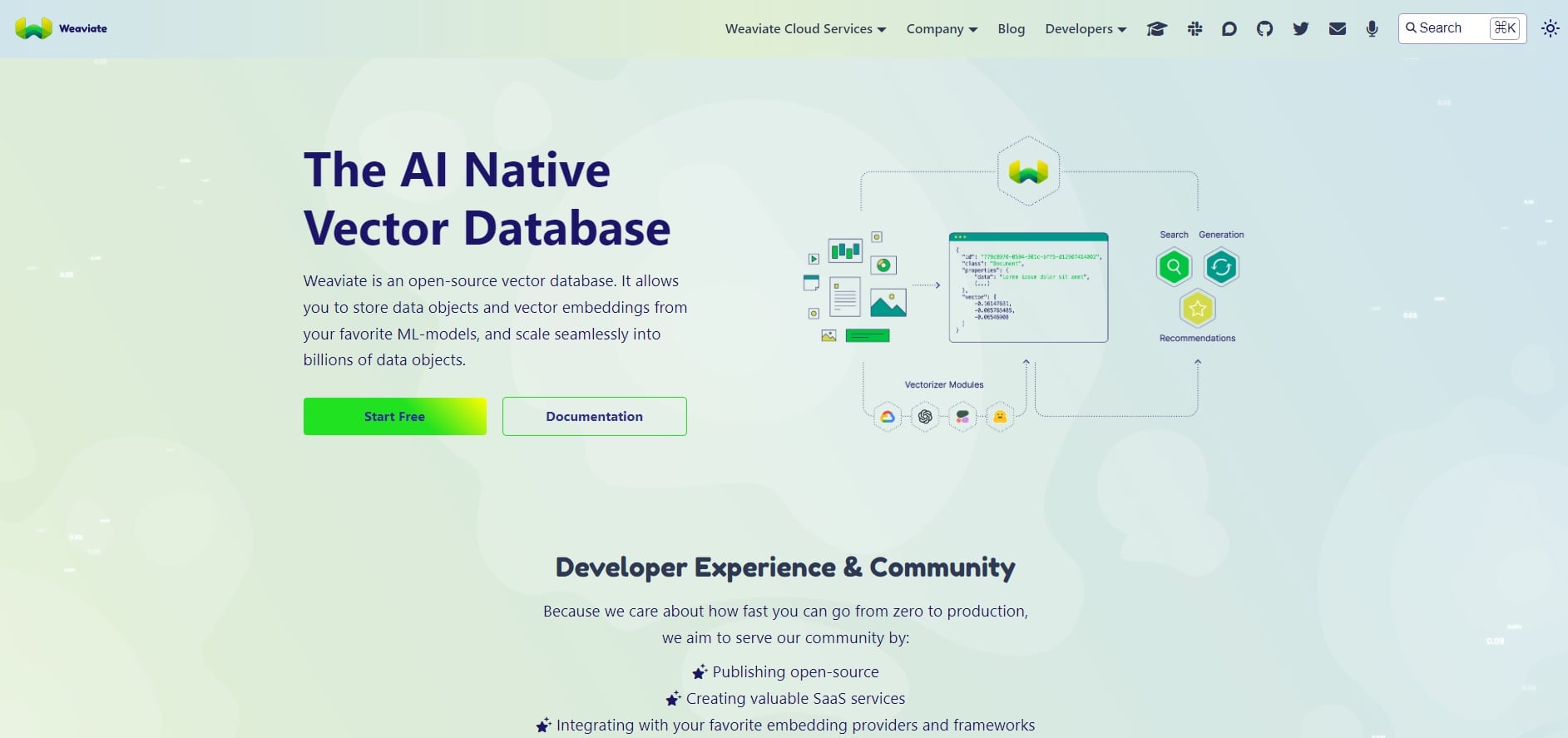
Task: Open the Documentation button
Action: tap(594, 416)
